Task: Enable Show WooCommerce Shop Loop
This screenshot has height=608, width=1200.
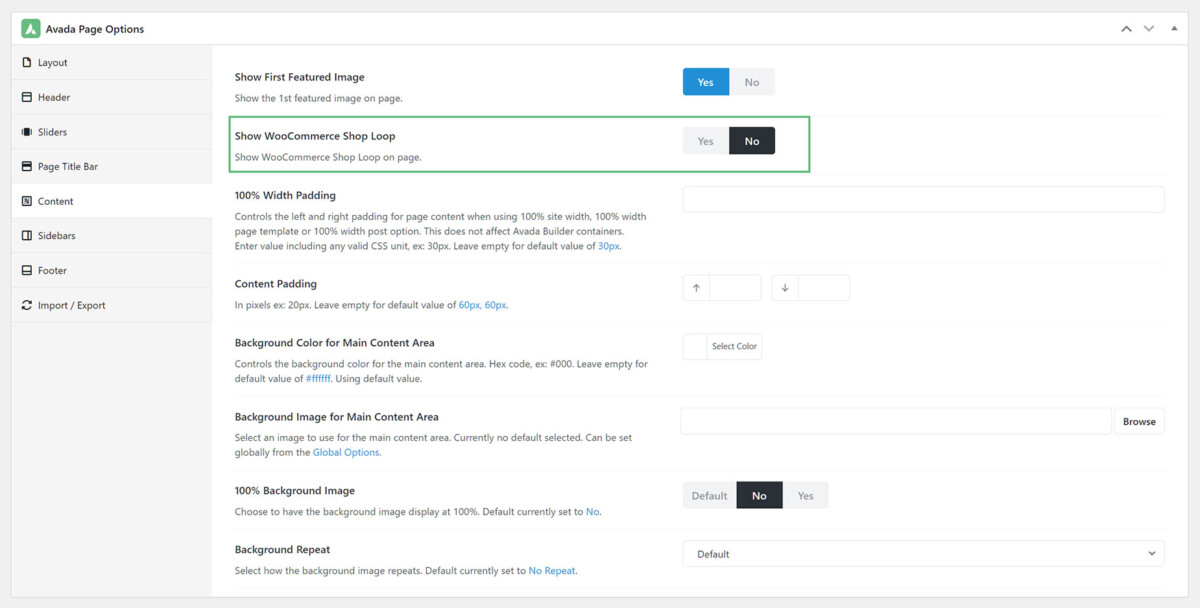Action: (x=705, y=141)
